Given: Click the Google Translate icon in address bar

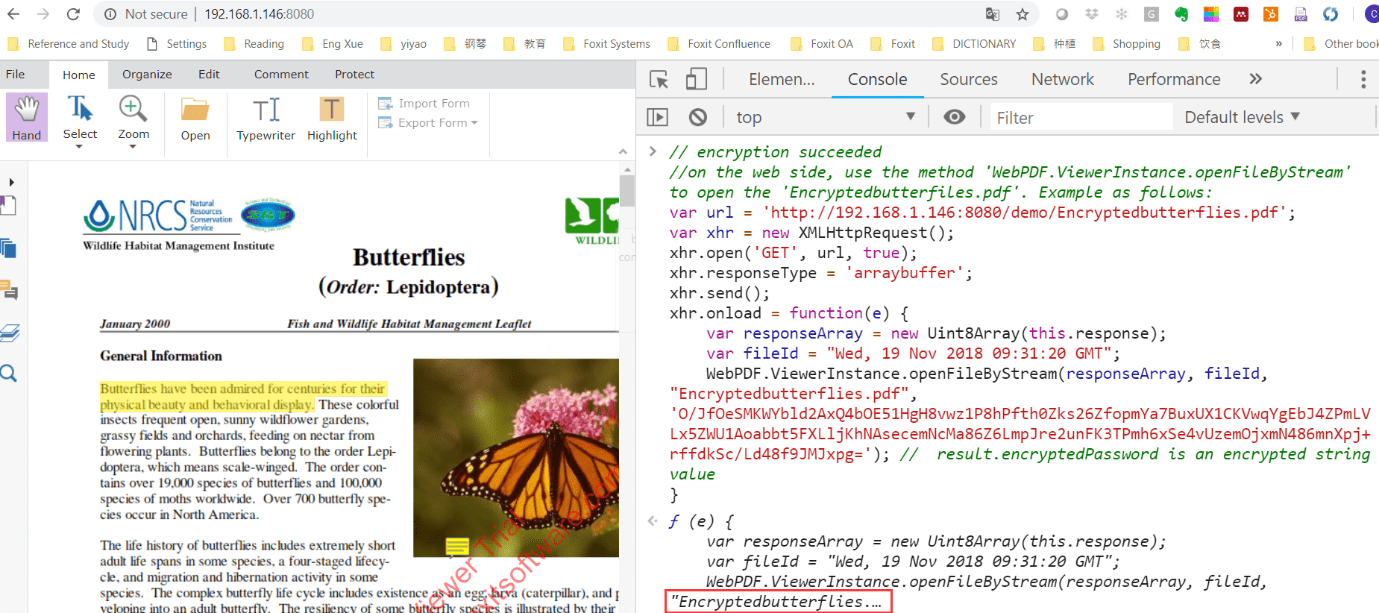Looking at the screenshot, I should (x=992, y=14).
